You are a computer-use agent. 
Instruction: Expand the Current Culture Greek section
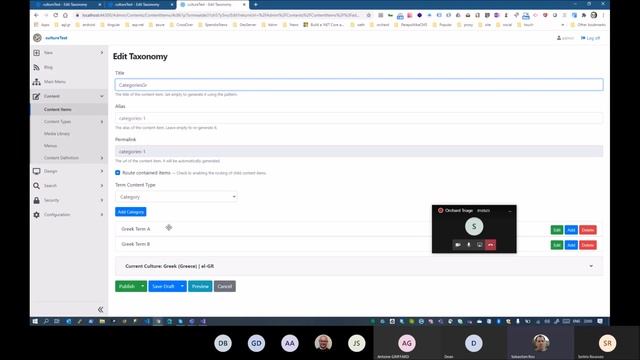pyautogui.click(x=591, y=266)
